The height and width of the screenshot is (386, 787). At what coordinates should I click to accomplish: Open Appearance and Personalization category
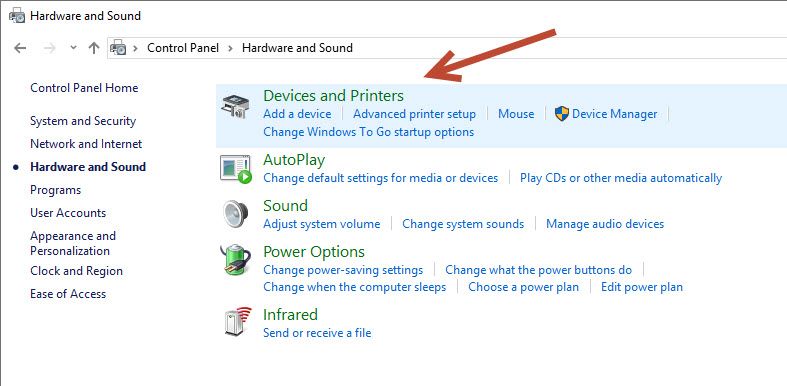click(73, 243)
